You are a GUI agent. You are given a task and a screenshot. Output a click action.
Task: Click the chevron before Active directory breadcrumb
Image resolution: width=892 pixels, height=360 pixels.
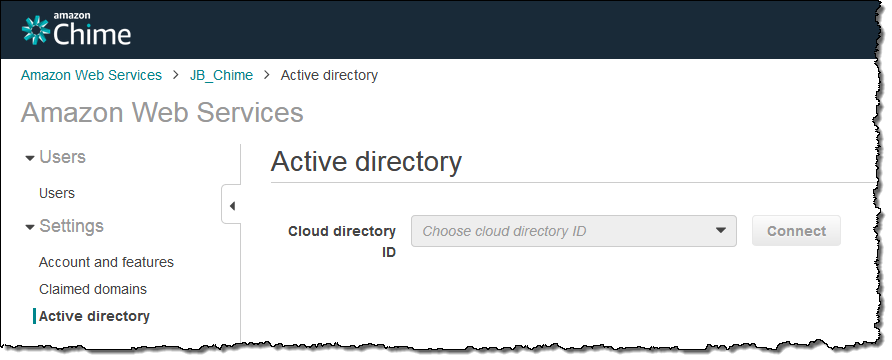pos(267,75)
